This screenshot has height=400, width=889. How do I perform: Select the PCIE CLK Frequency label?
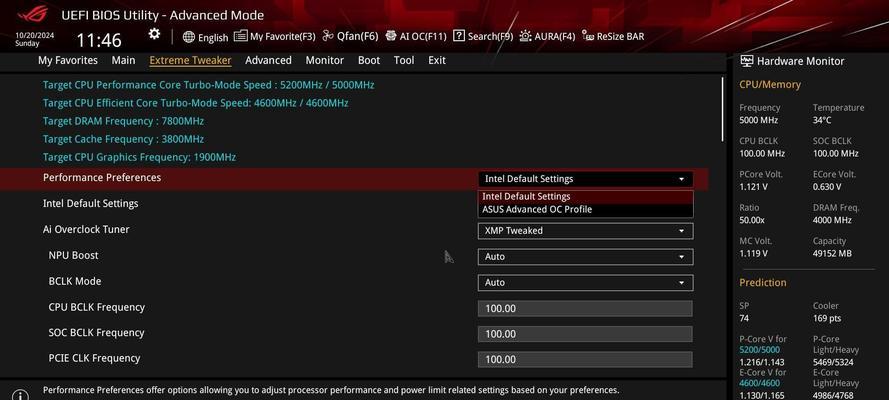(94, 358)
